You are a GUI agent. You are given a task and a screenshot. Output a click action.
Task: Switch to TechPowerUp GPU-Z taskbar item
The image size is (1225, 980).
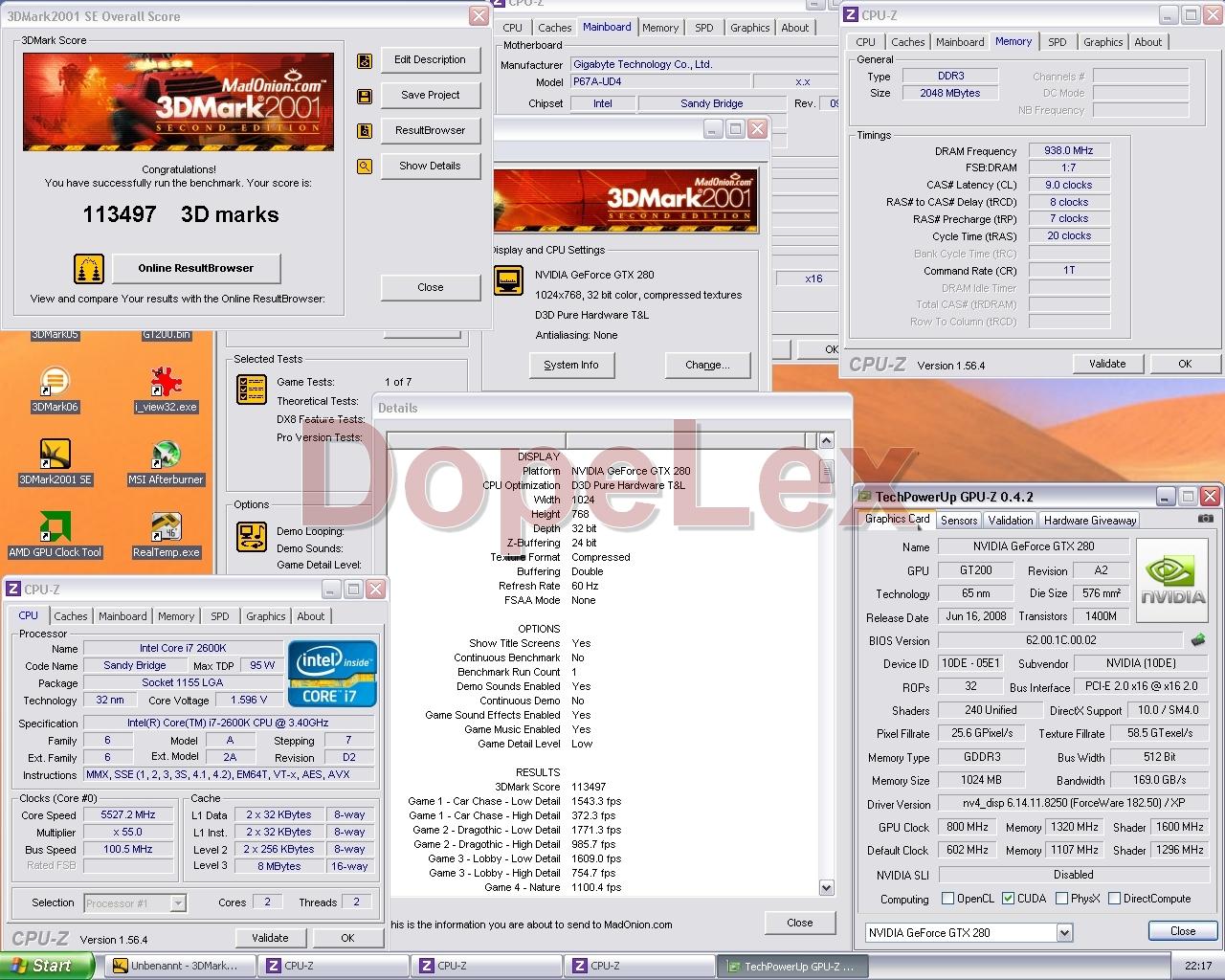792,966
